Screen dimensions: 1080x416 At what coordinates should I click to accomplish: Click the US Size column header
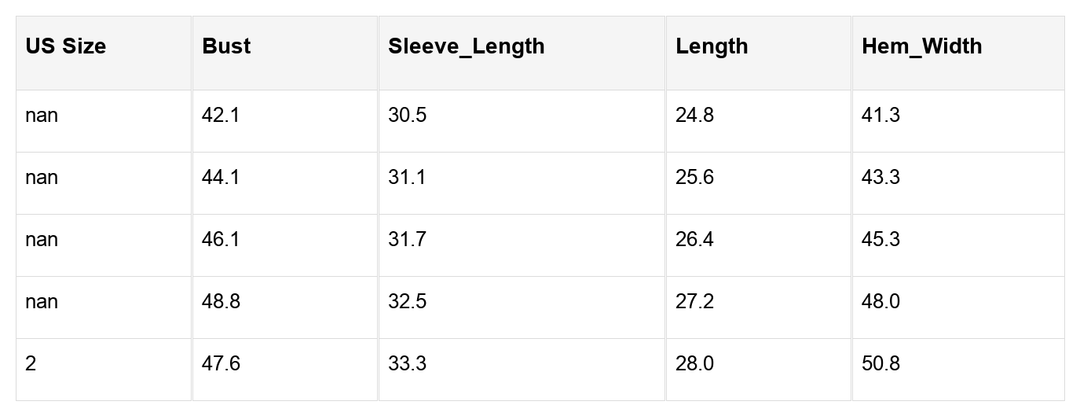pos(66,47)
